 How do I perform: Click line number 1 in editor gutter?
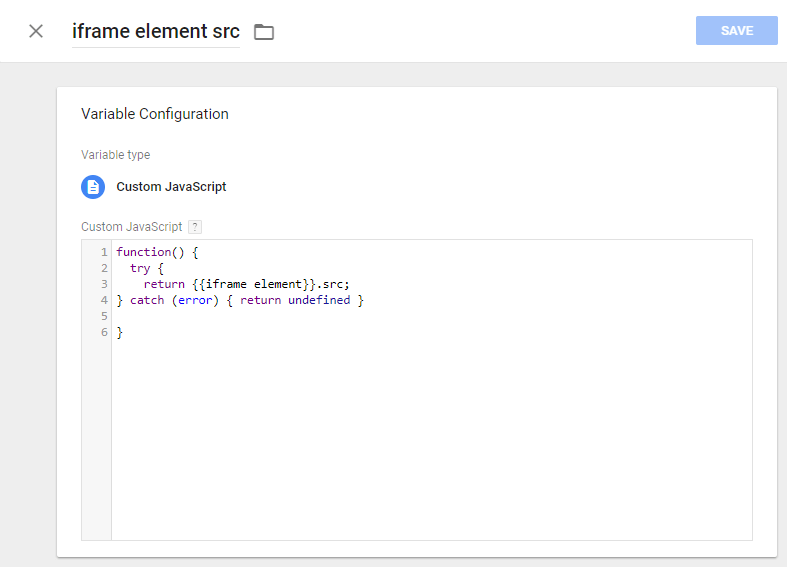pyautogui.click(x=104, y=252)
